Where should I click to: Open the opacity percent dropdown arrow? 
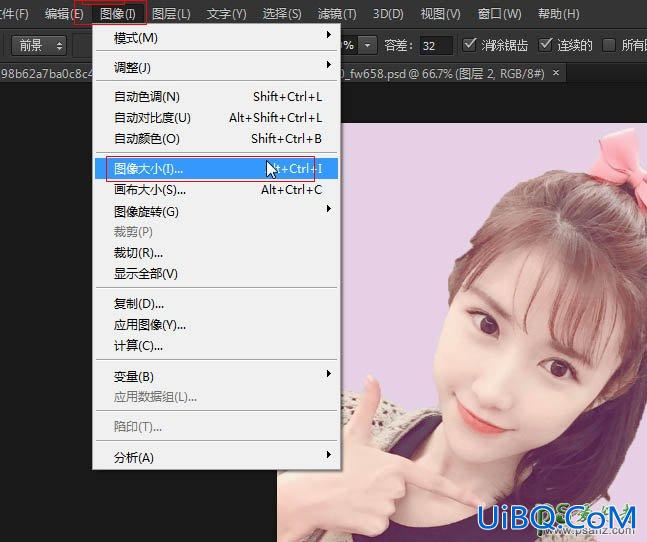pos(367,45)
